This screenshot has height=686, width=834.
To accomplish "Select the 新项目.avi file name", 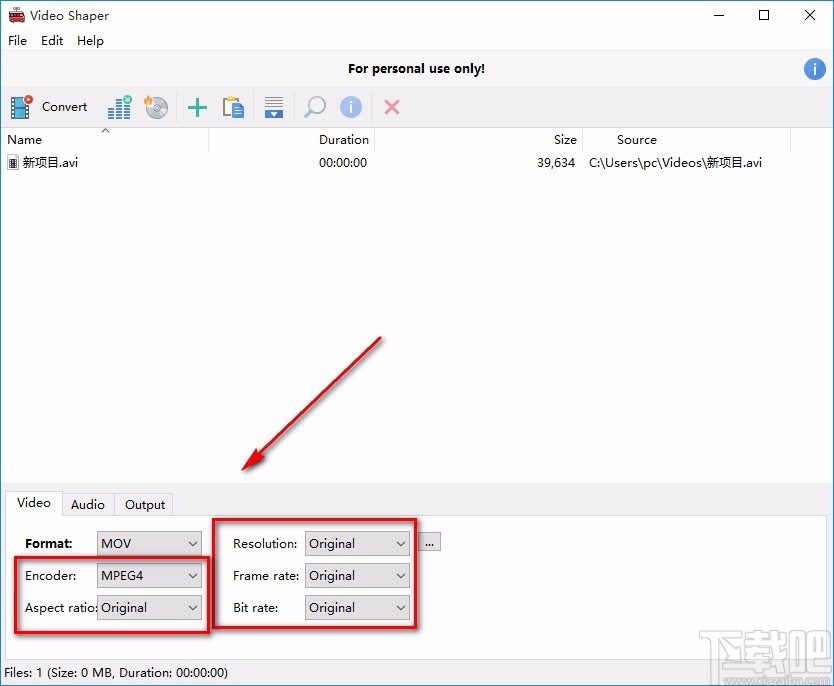I will pos(51,163).
